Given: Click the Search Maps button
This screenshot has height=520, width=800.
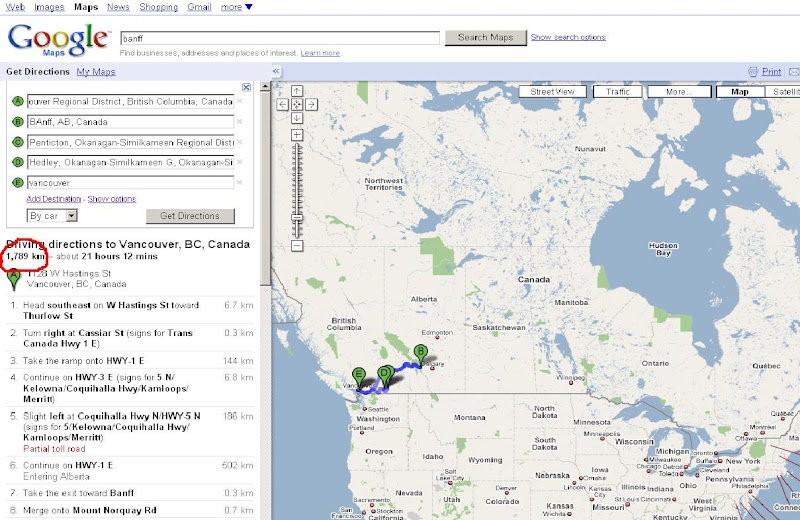Looking at the screenshot, I should [x=486, y=38].
